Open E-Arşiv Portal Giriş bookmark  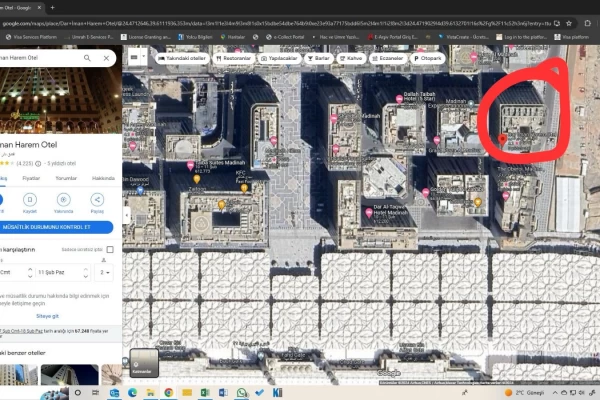tap(393, 37)
